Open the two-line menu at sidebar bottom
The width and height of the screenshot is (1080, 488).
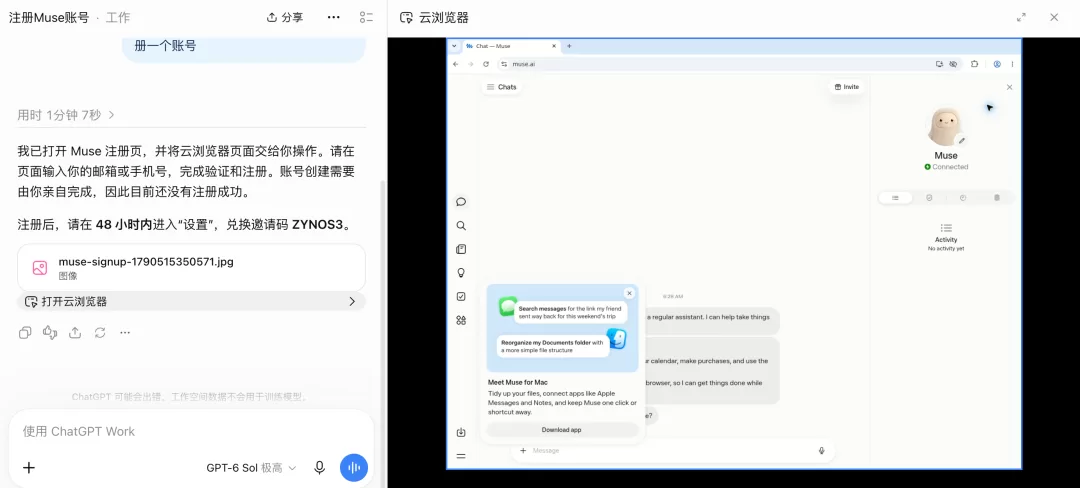coord(461,456)
